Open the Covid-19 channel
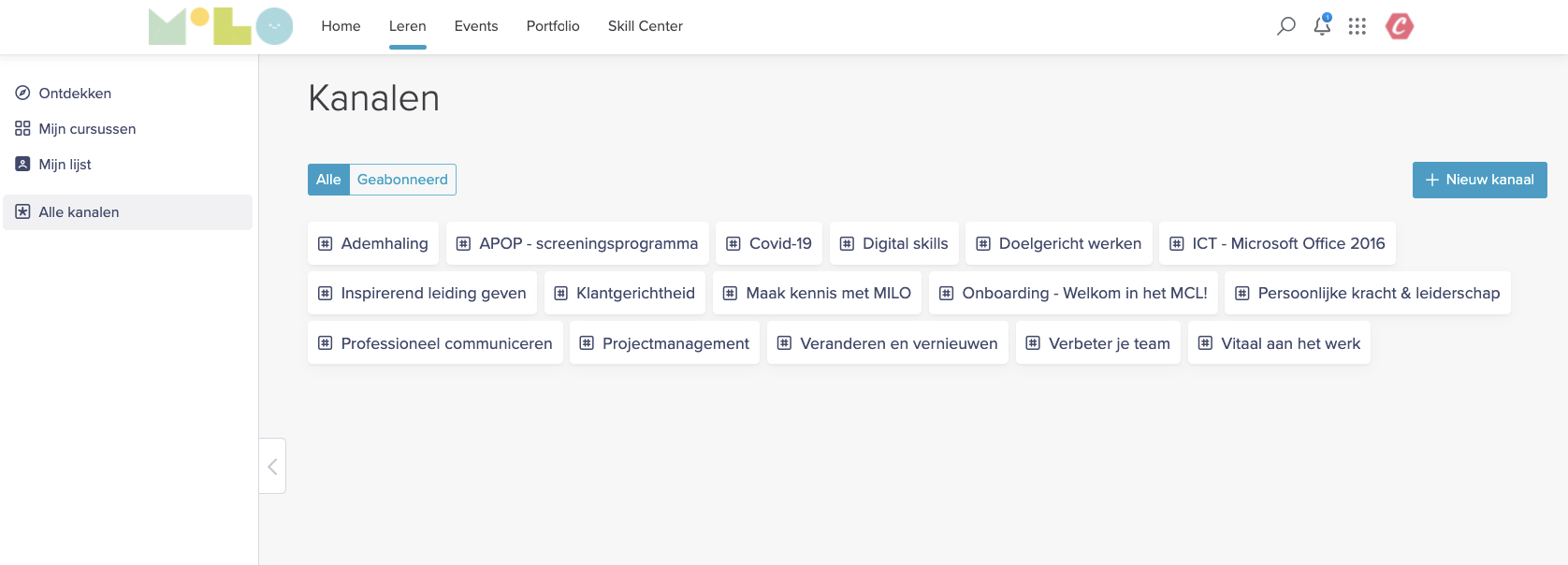1568x565 pixels. coord(769,243)
